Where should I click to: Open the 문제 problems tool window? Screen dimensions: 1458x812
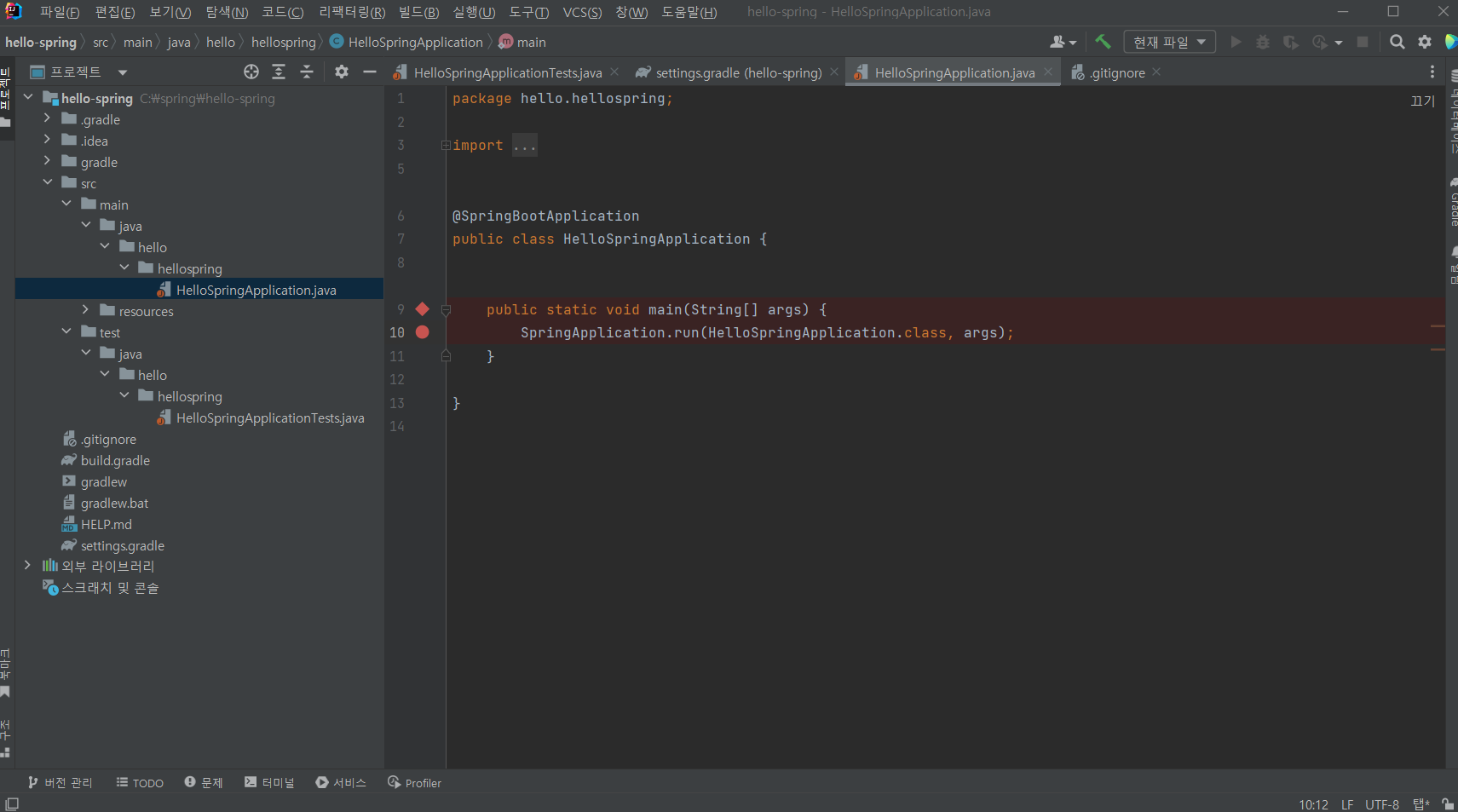(x=204, y=782)
